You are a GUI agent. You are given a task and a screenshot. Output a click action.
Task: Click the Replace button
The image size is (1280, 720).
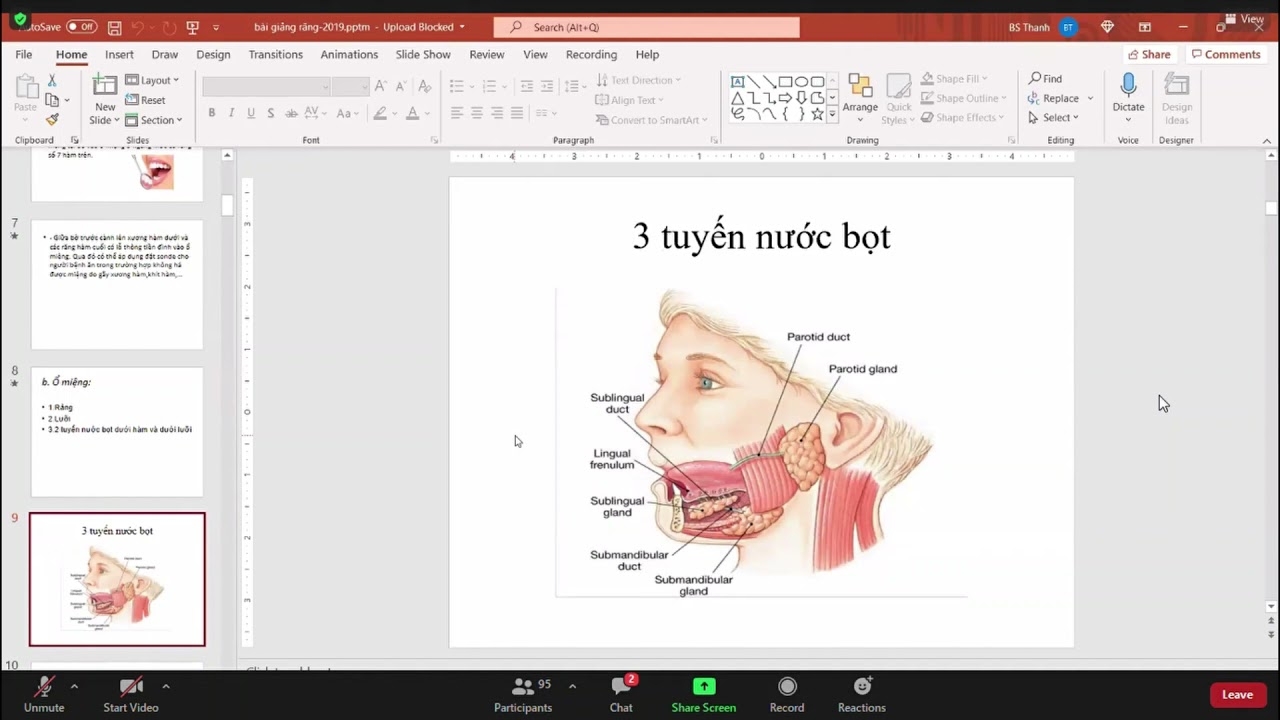tap(1053, 98)
